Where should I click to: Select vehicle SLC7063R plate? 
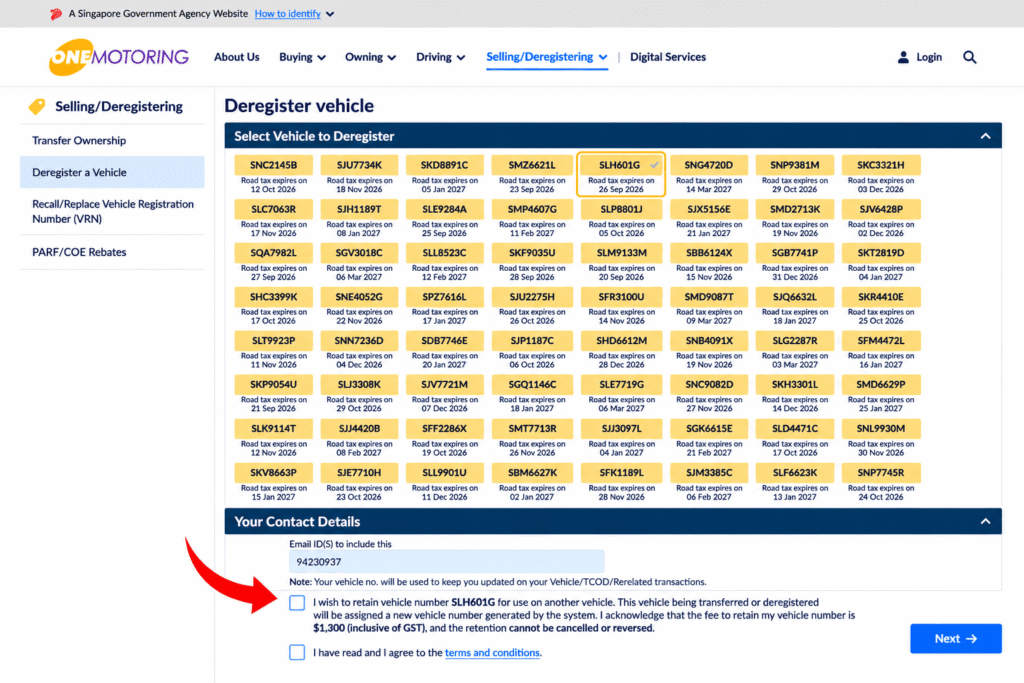pos(274,209)
